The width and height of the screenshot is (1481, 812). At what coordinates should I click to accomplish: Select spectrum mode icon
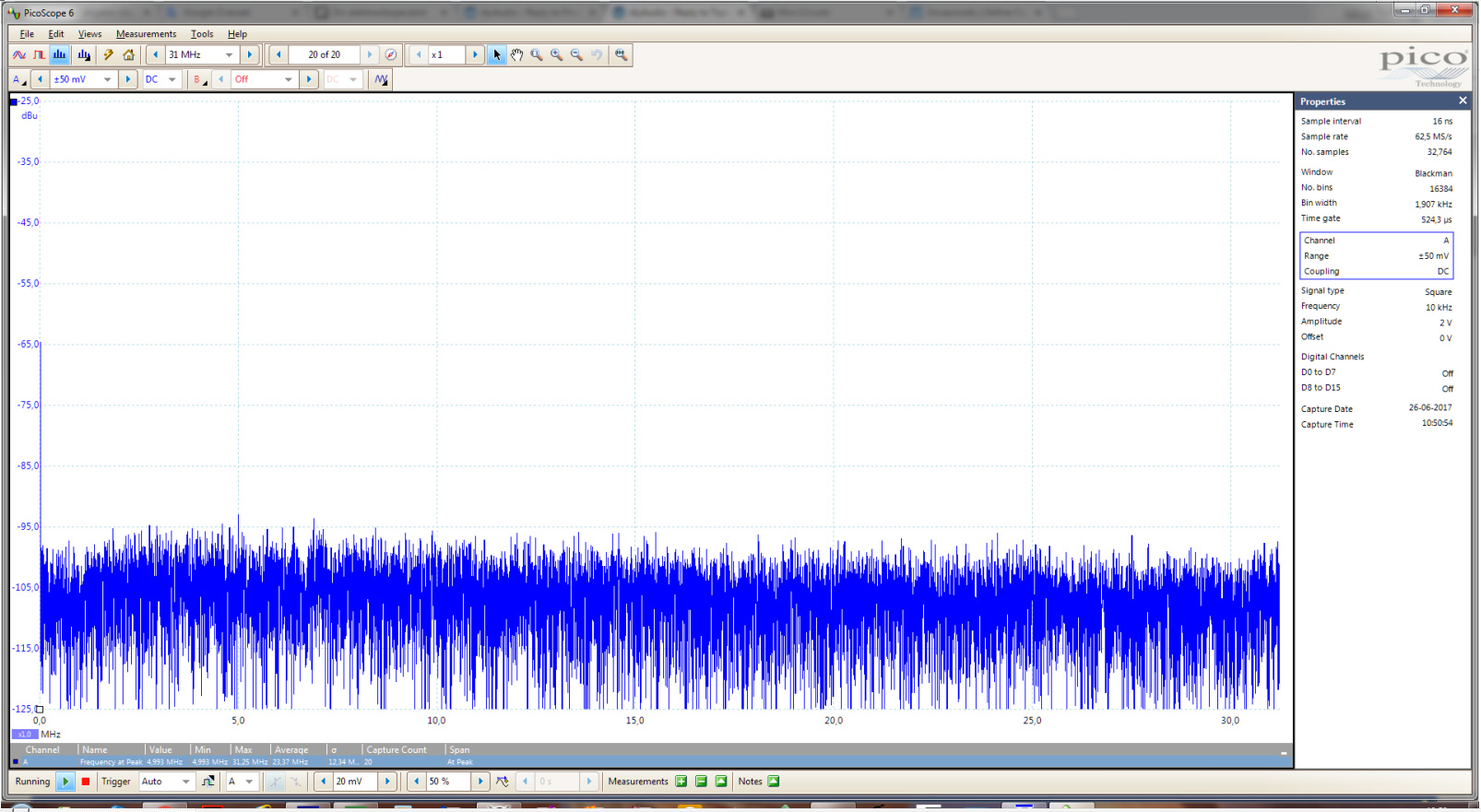tap(59, 55)
